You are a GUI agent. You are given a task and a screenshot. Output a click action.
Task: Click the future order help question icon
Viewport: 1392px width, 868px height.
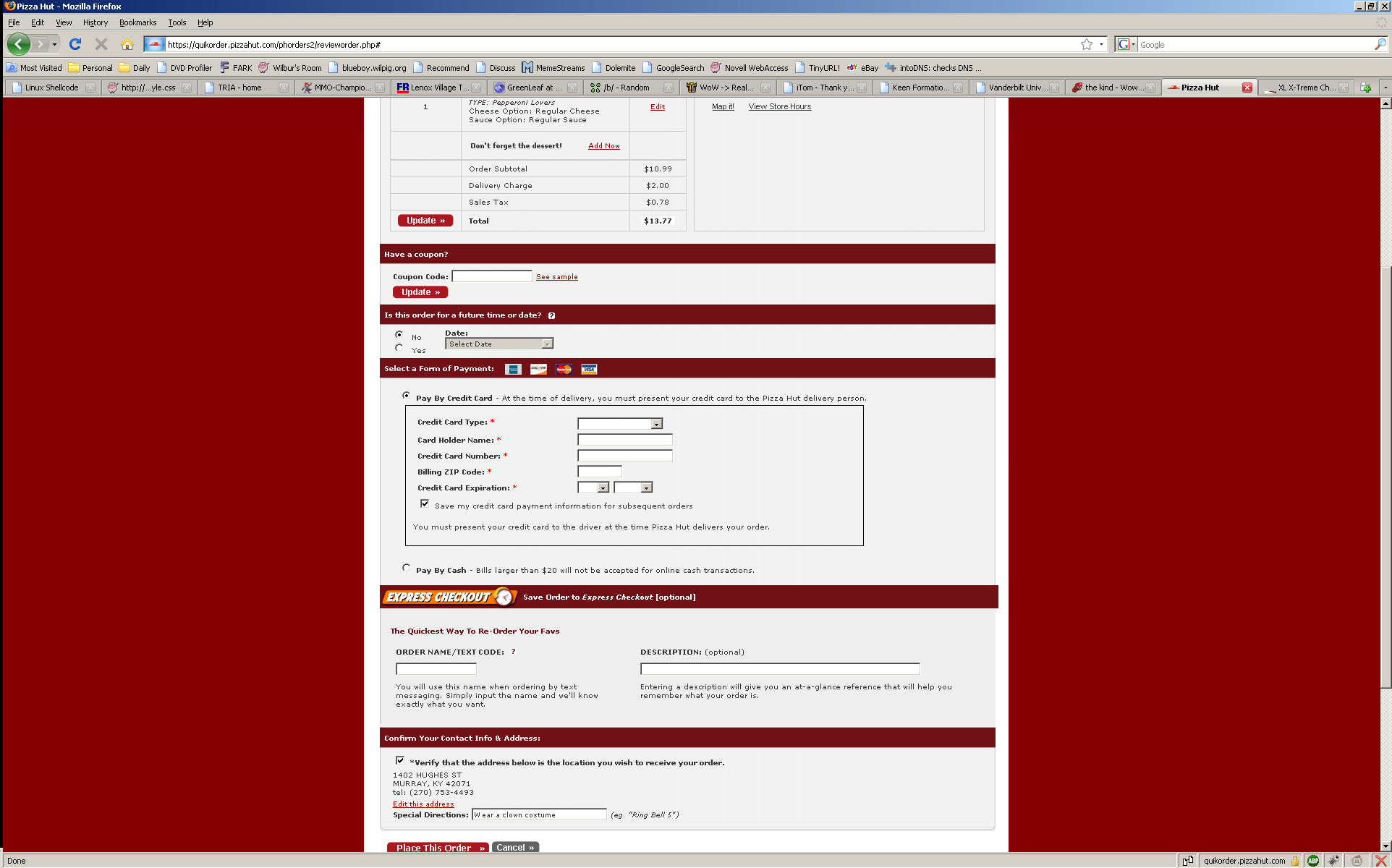tap(551, 315)
